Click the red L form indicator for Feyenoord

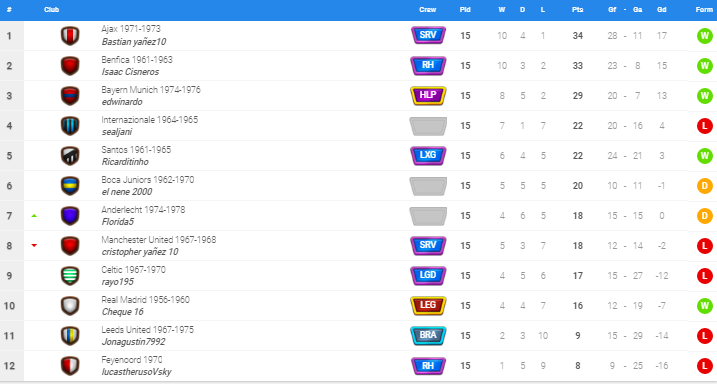705,366
